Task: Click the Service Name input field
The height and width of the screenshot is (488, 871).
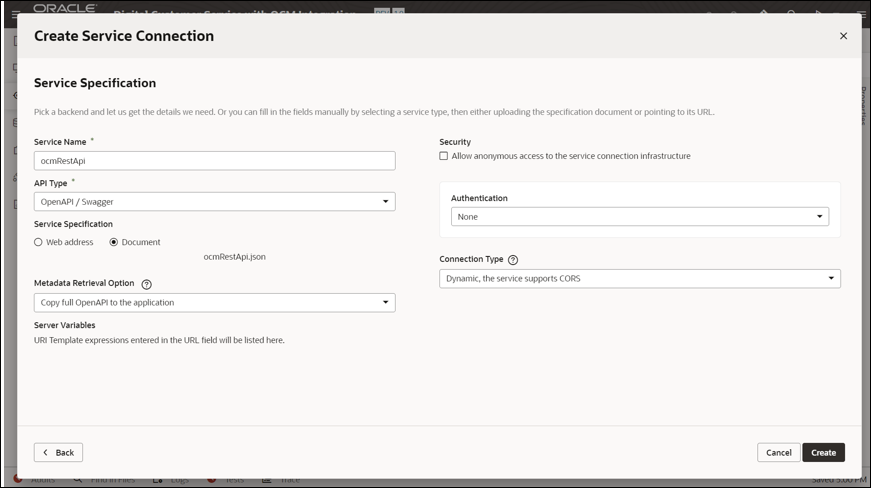Action: (x=214, y=161)
